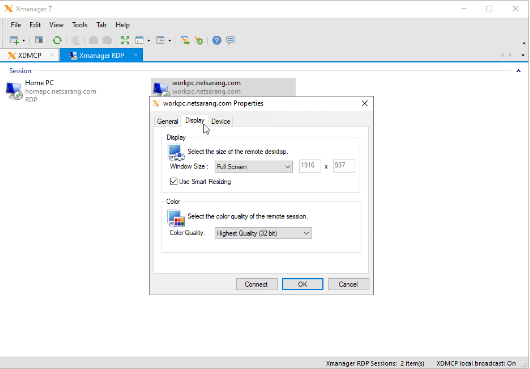Viewport: 530px width, 369px height.
Task: Open the Help menu
Action: coord(122,25)
